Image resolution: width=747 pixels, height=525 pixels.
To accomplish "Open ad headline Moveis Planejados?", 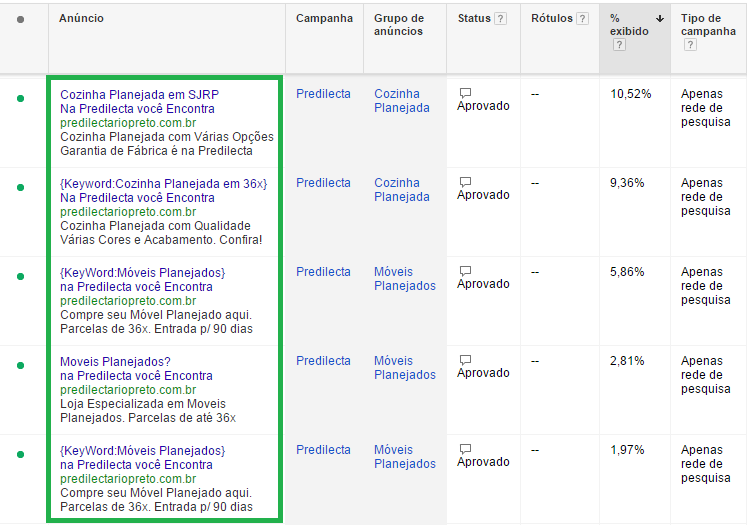I will tap(115, 362).
